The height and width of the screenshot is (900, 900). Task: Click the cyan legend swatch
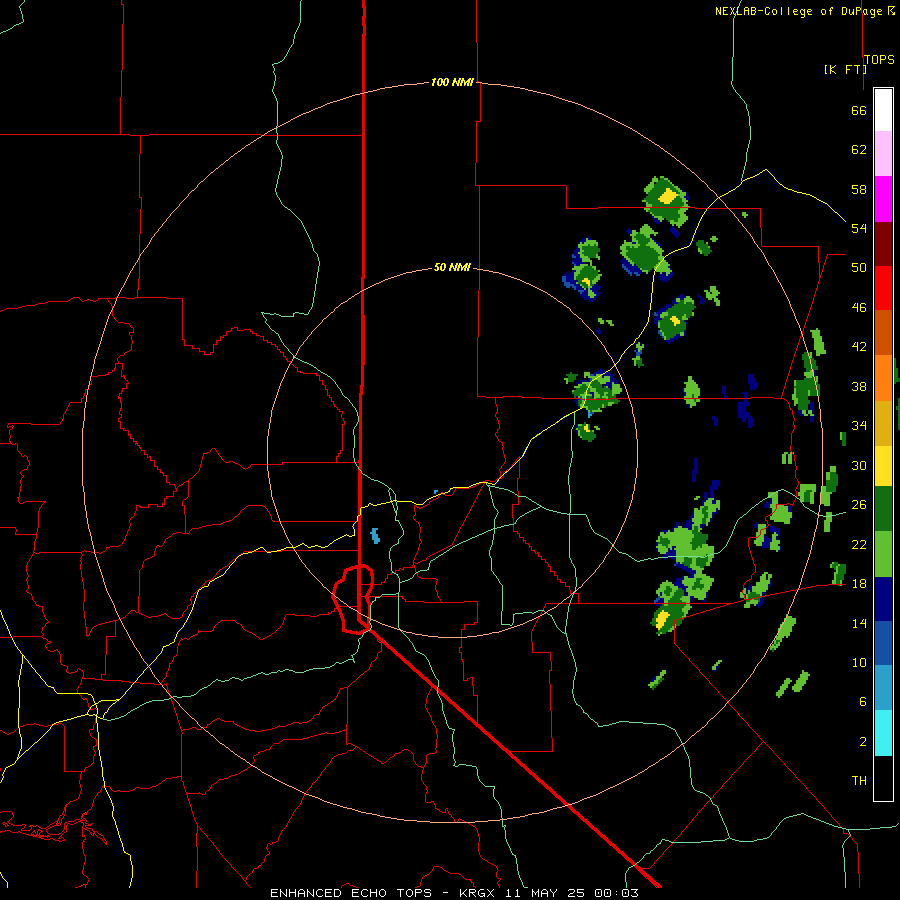click(x=883, y=733)
